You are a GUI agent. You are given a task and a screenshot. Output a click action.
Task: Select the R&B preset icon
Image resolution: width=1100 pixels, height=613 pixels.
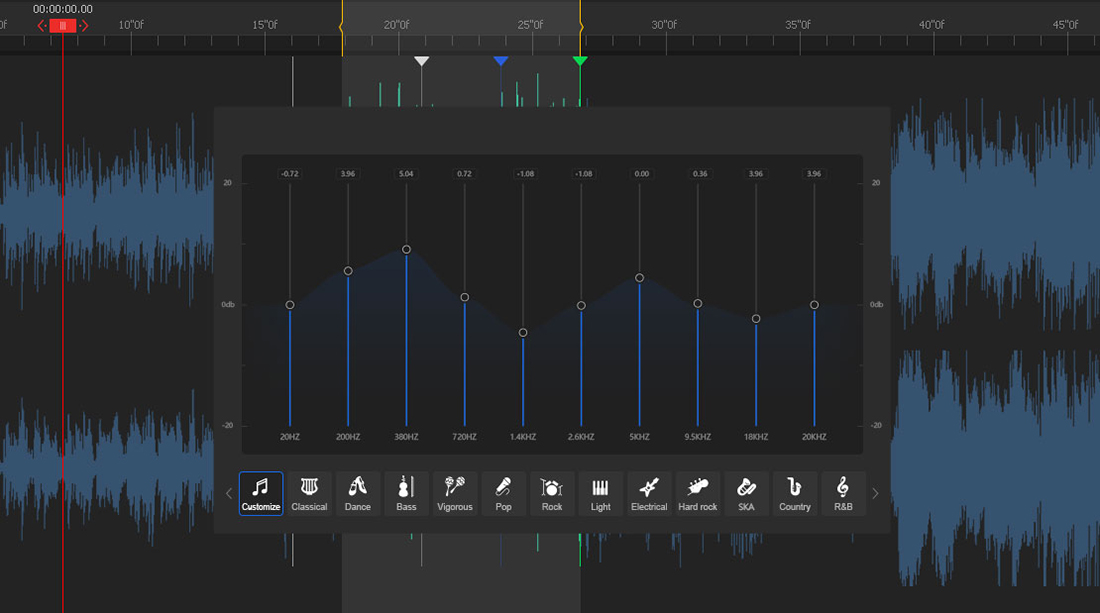click(843, 492)
